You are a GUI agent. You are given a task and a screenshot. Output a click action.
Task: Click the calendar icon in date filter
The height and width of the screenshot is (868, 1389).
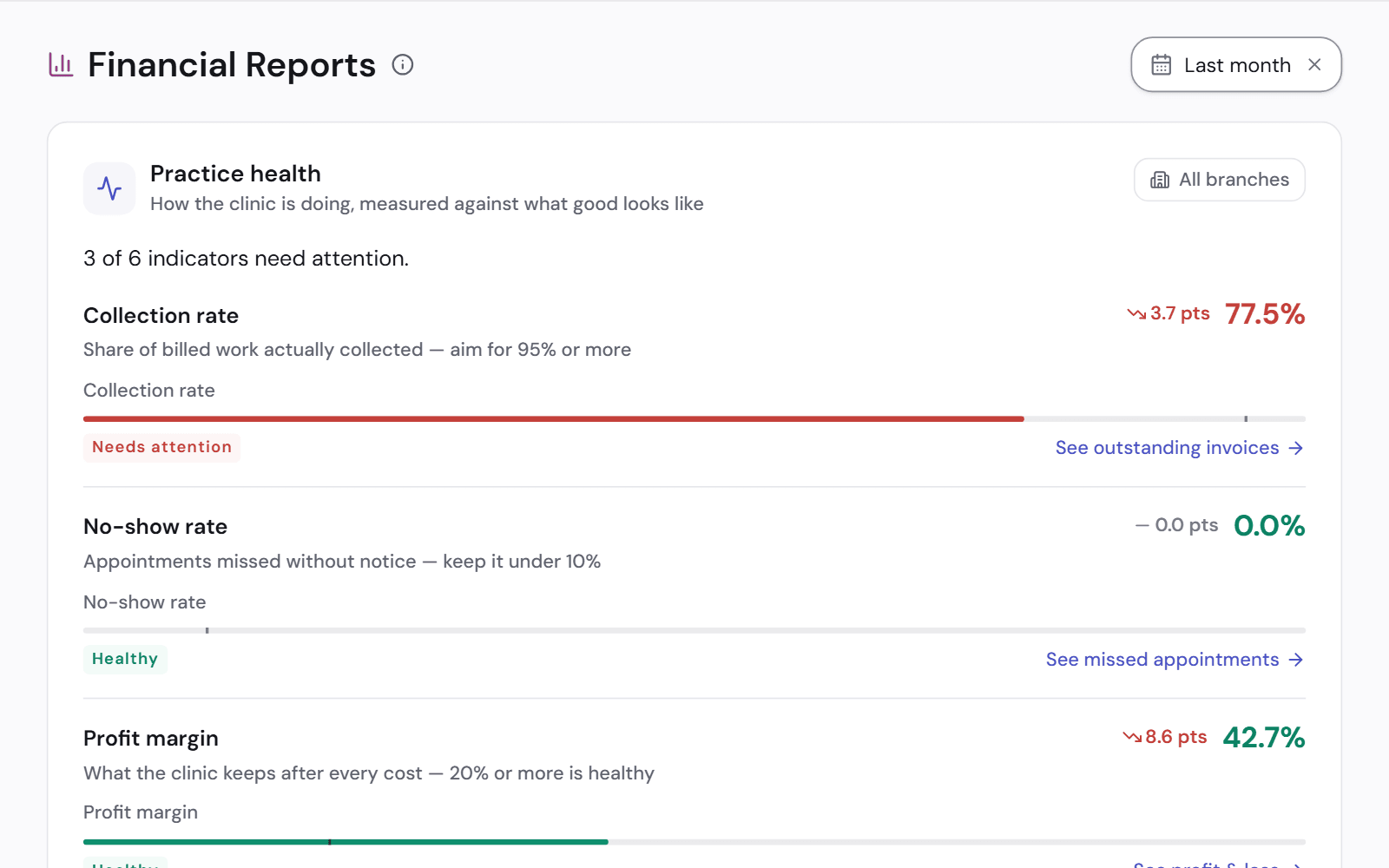click(x=1161, y=65)
